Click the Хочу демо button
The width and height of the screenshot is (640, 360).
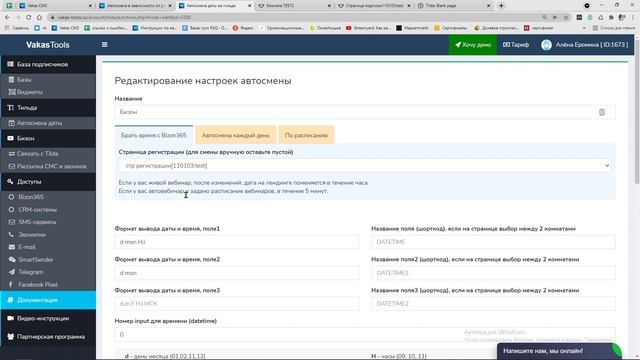[473, 45]
